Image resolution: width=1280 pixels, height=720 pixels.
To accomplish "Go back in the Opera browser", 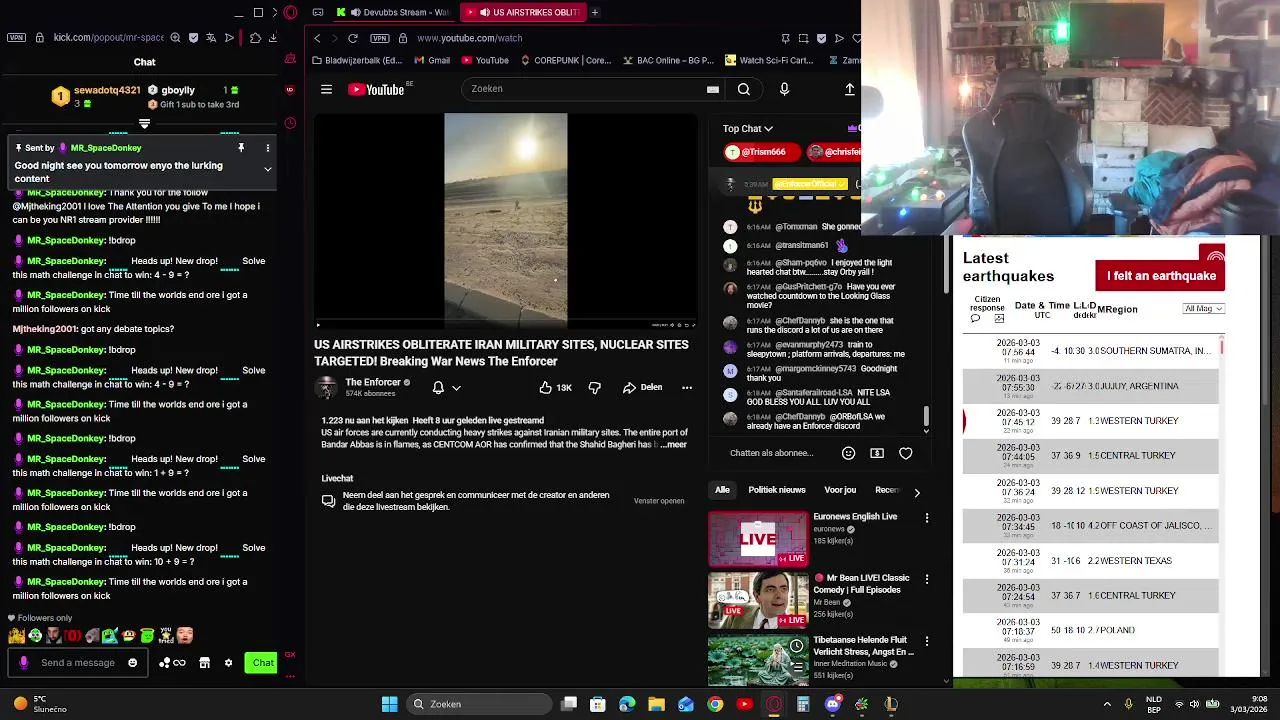I will click(x=317, y=38).
